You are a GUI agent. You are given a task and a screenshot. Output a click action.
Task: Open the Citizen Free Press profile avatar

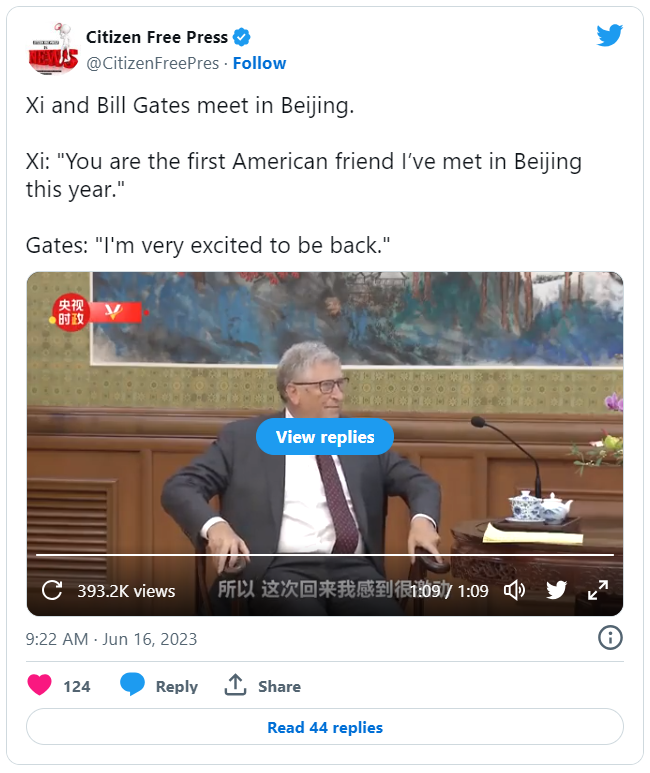[x=53, y=49]
